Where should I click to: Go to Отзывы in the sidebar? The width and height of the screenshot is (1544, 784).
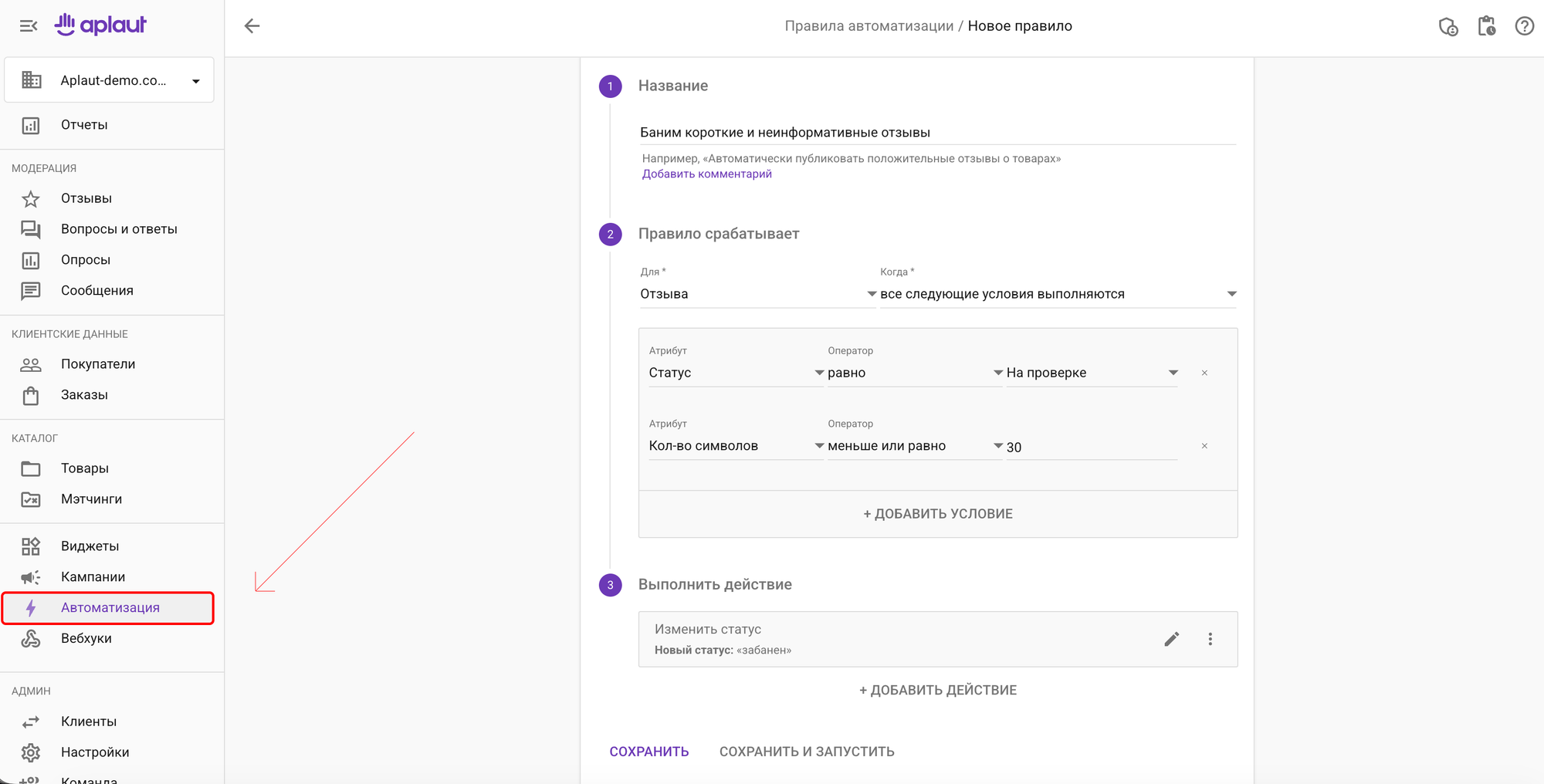click(86, 198)
